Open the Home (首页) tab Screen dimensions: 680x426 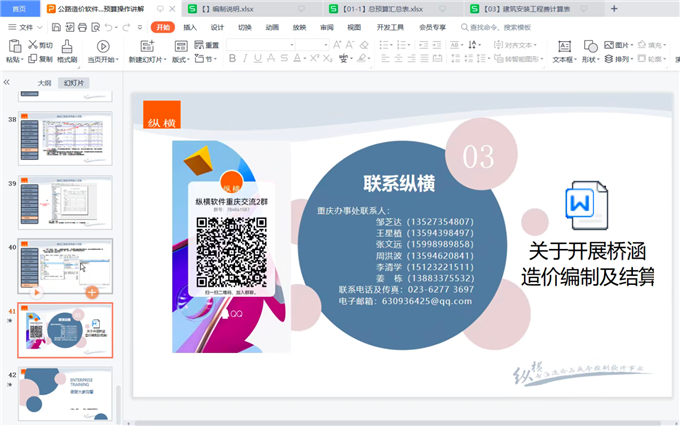(20, 9)
